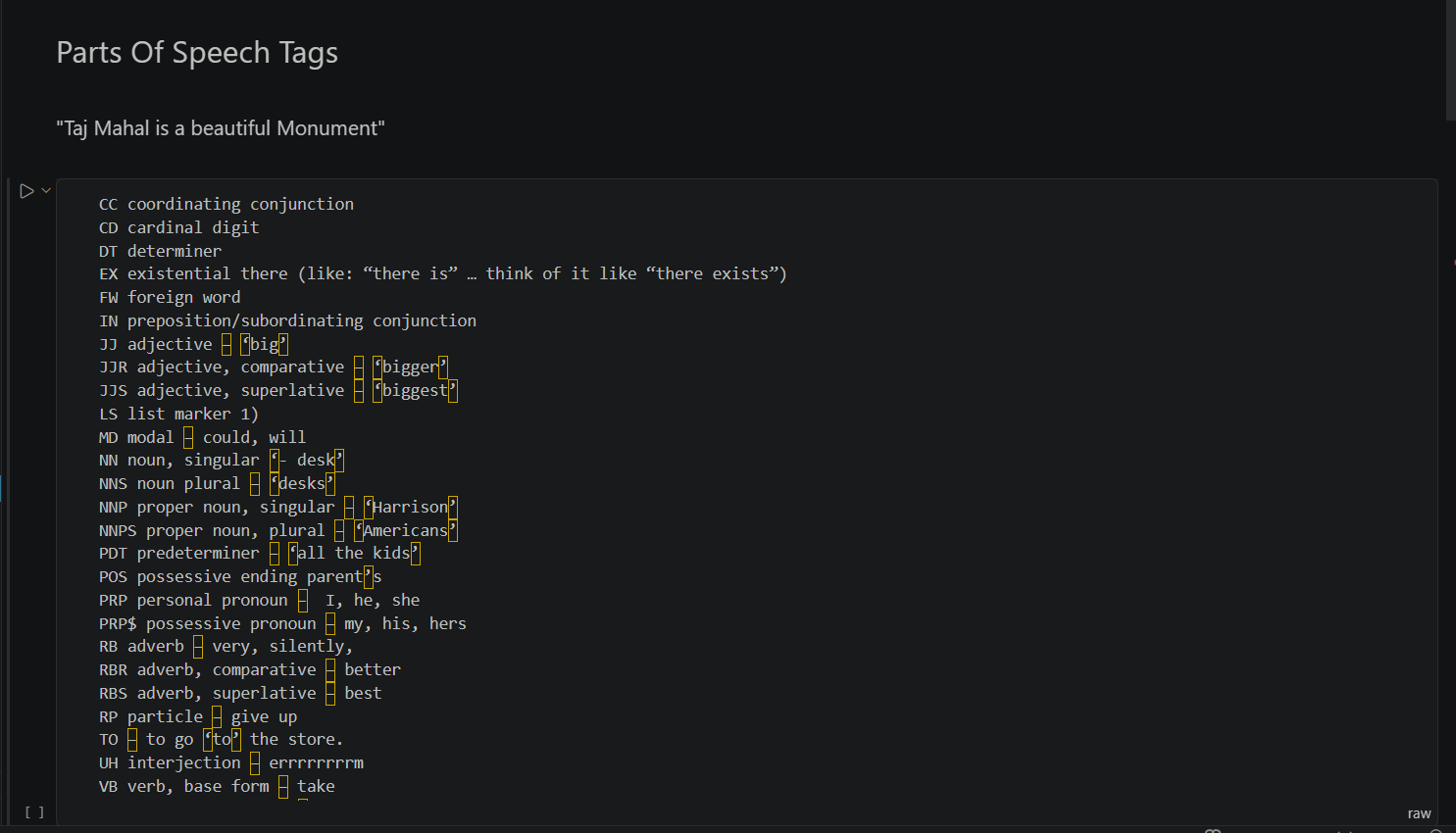The image size is (1456, 833).
Task: Click the word 'Harrison' in the NNP line
Action: tap(410, 507)
